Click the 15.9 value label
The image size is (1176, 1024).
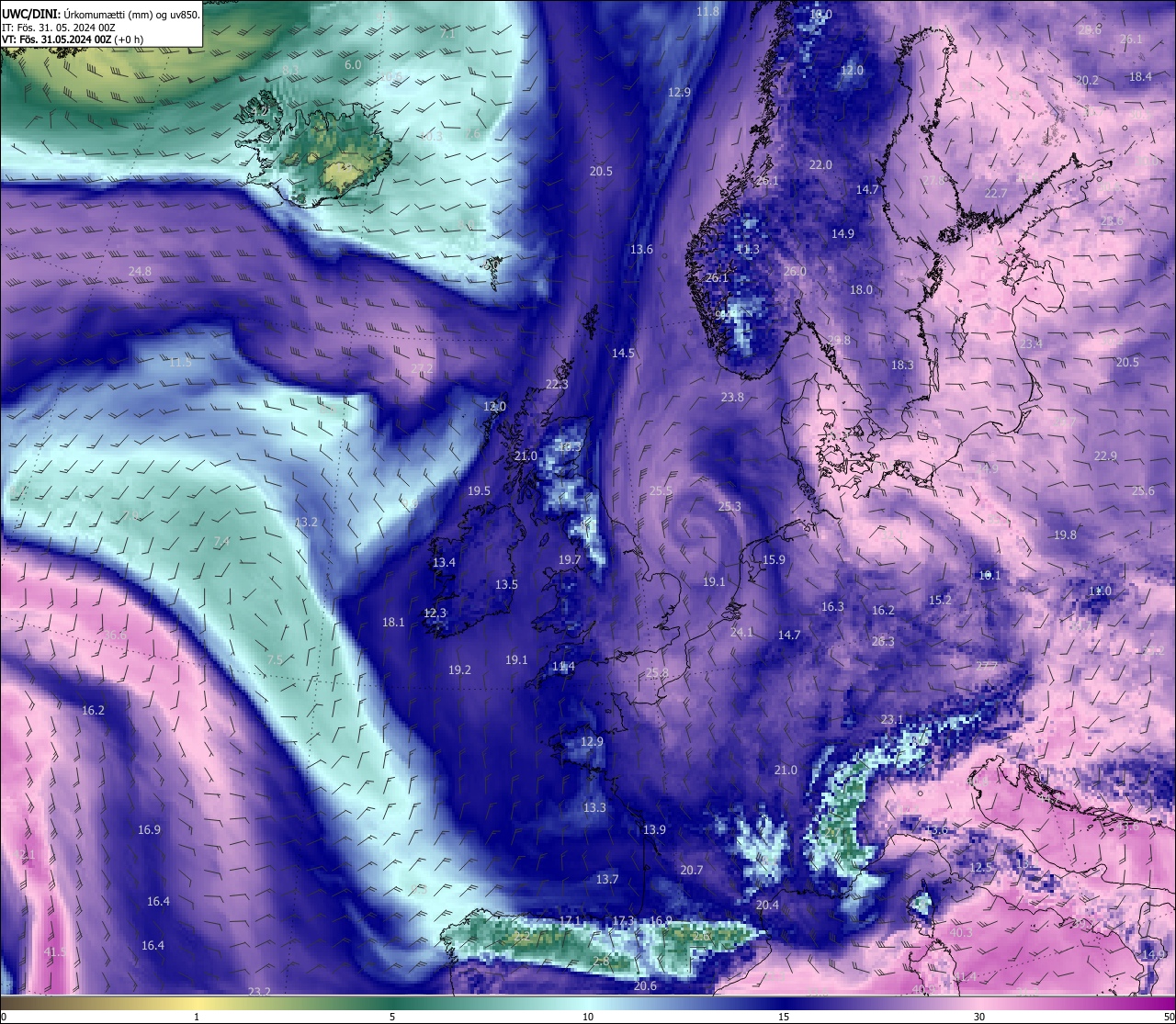774,559
